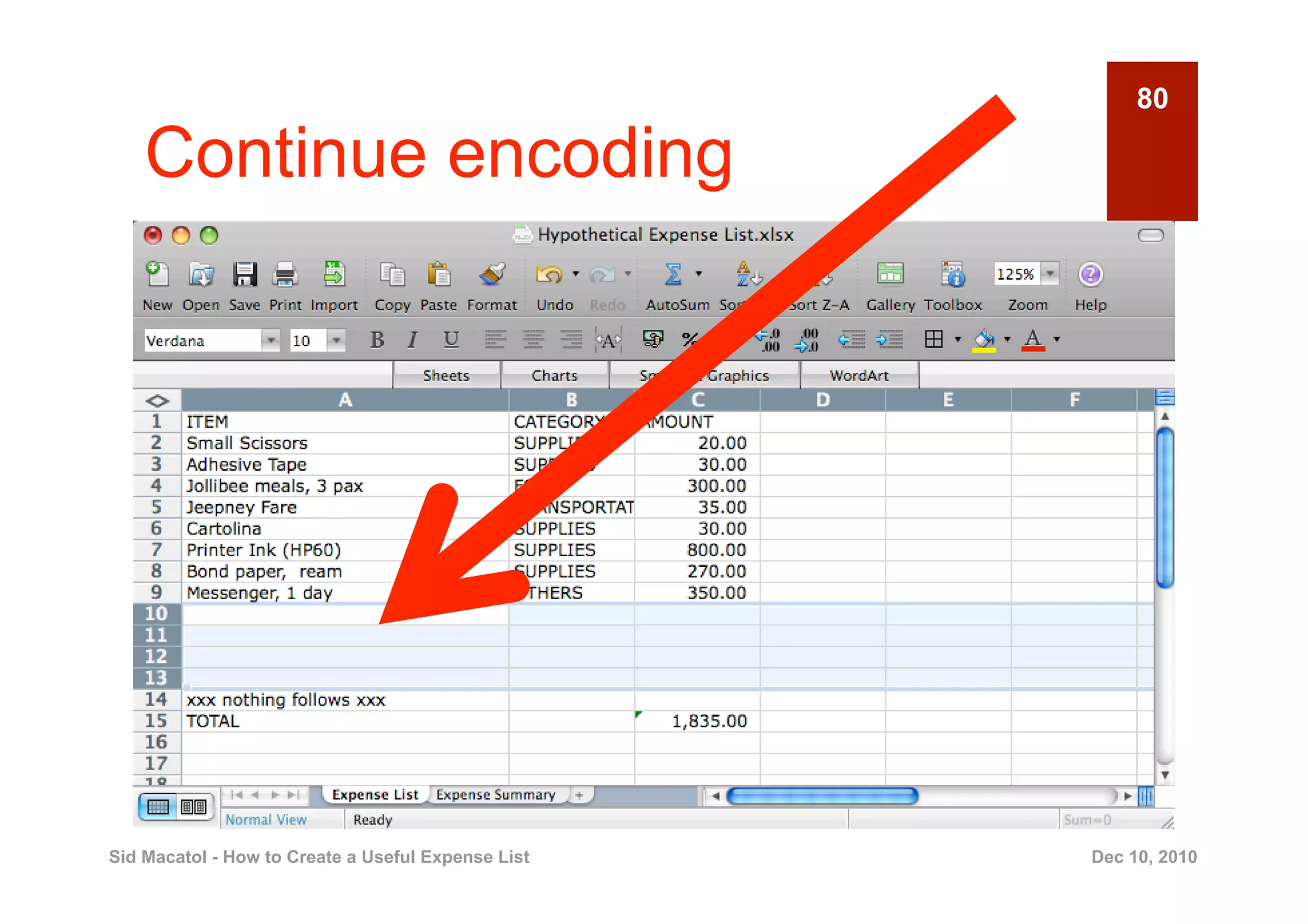Viewport: 1308px width, 924px height.
Task: Insert an AutoSum formula
Action: click(673, 275)
